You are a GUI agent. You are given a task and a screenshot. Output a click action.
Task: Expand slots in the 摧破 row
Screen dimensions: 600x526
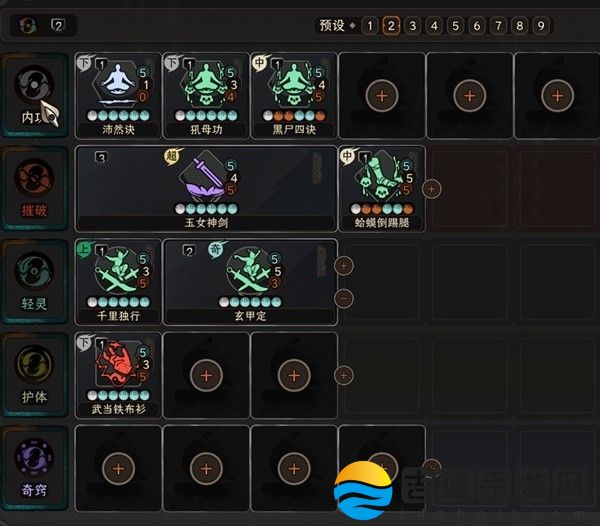coord(432,189)
